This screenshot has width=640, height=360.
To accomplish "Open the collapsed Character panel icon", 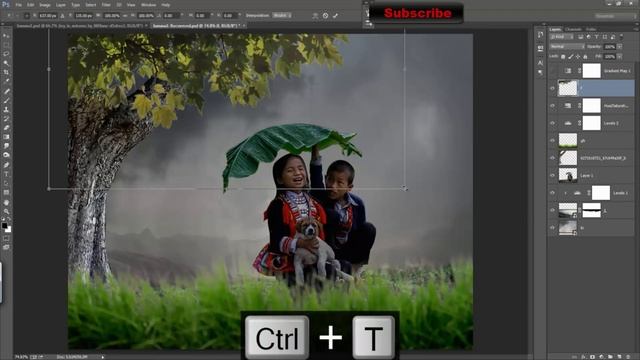I will click(540, 63).
